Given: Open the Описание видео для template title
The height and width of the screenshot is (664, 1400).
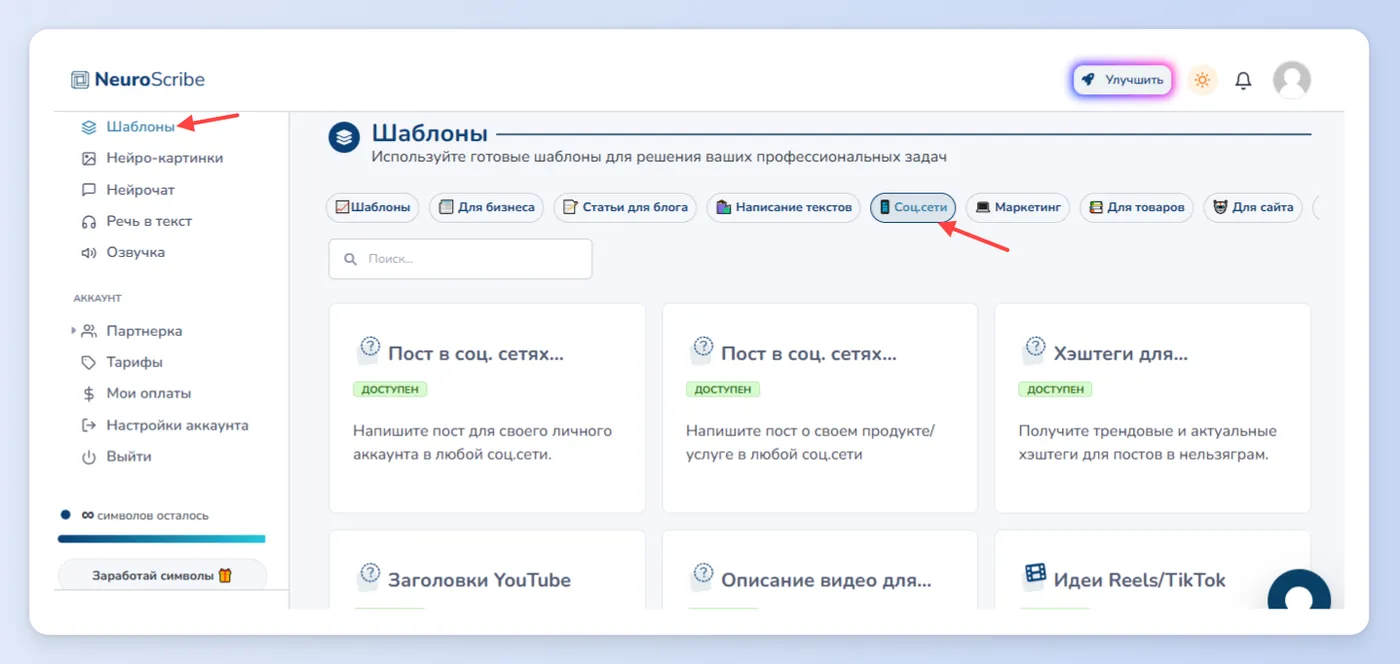Looking at the screenshot, I should click(x=826, y=580).
